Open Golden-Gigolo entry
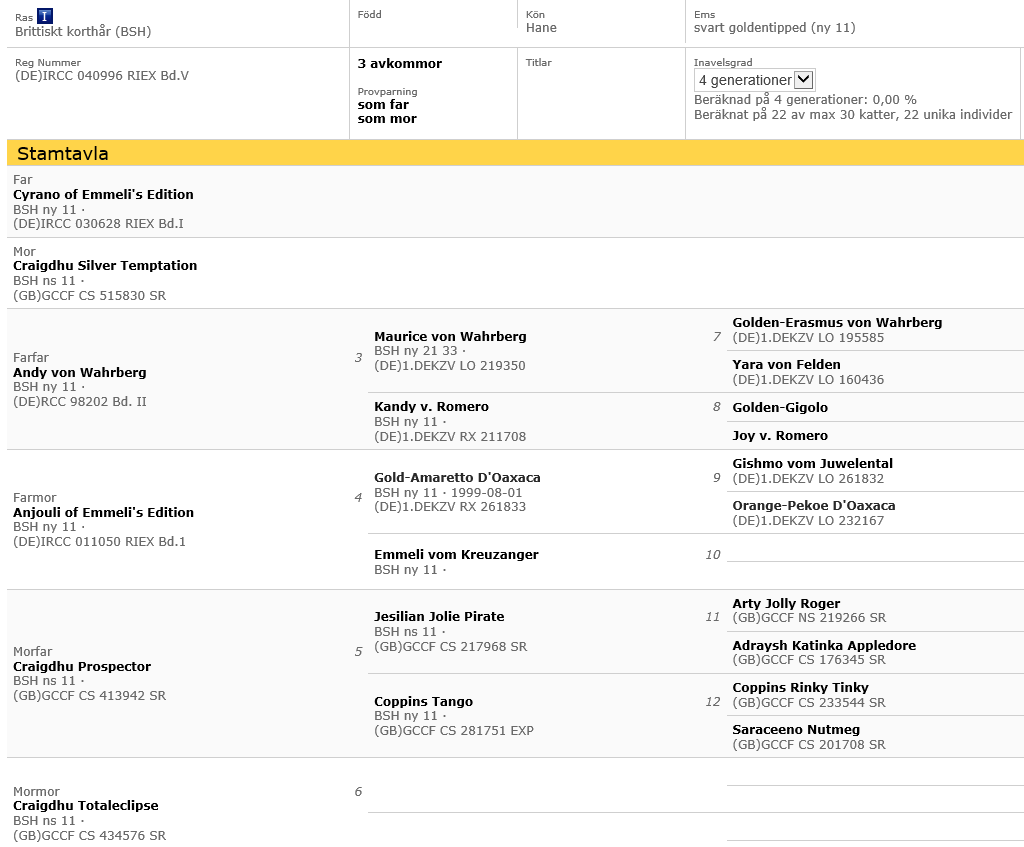1024x847 pixels. pyautogui.click(x=780, y=408)
